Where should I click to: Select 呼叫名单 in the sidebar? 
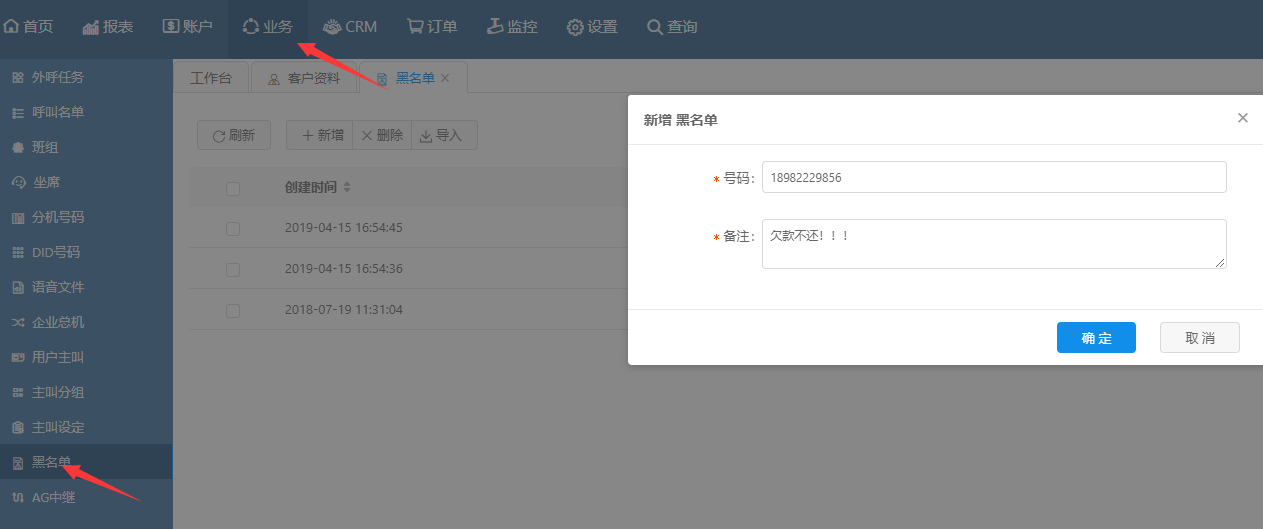coord(57,112)
